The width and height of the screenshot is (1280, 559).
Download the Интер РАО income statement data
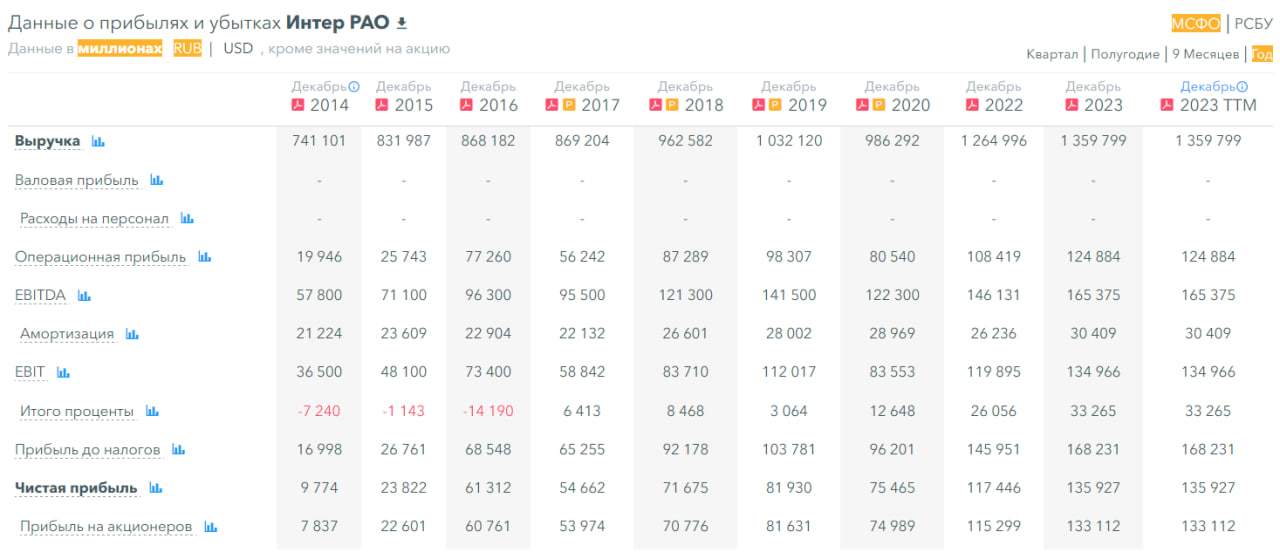point(402,23)
